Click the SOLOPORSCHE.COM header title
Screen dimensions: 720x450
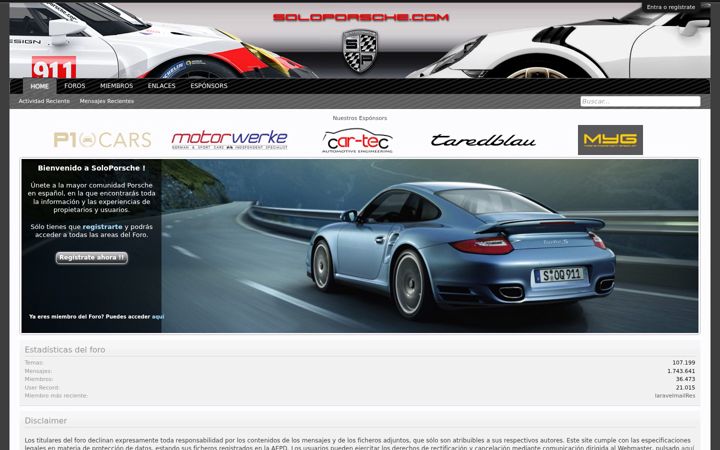[x=360, y=17]
